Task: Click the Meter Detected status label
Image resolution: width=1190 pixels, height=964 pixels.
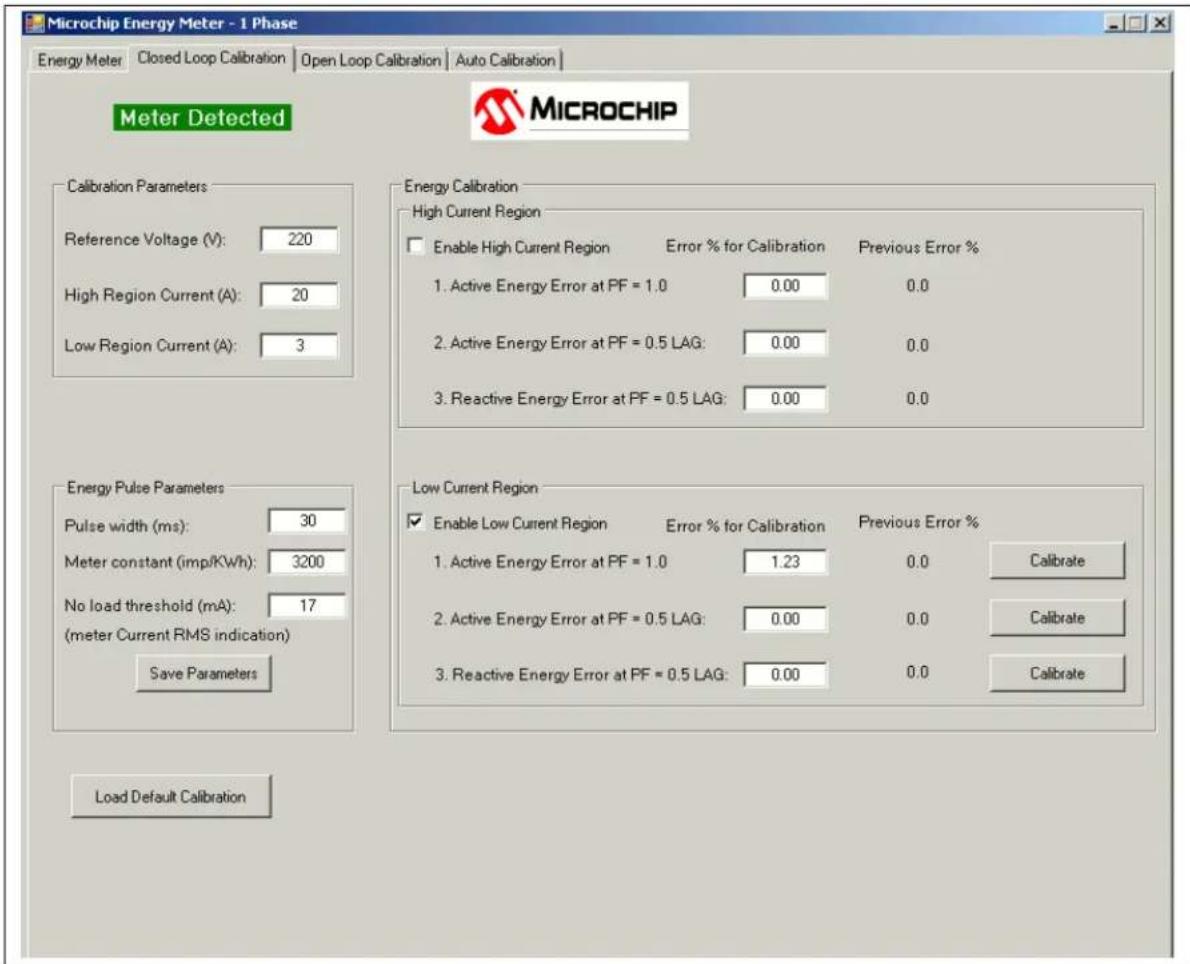Action: 203,118
